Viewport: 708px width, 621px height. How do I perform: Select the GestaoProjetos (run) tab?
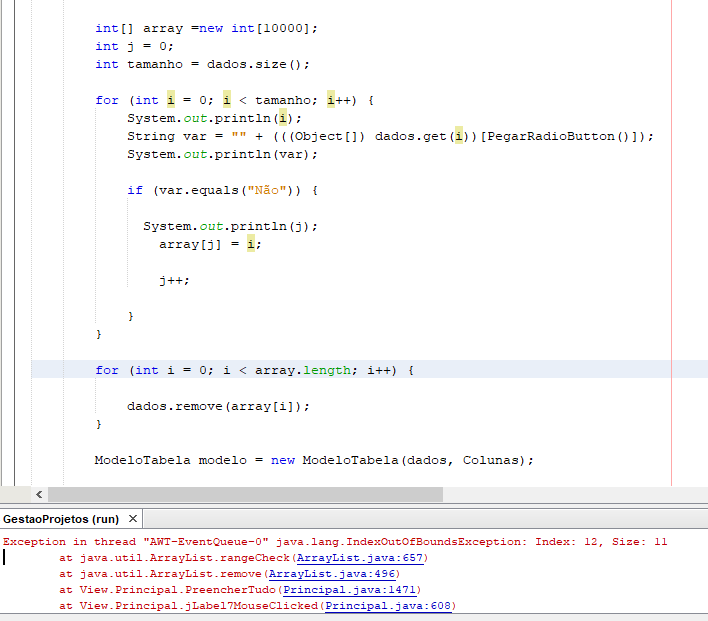(61, 519)
